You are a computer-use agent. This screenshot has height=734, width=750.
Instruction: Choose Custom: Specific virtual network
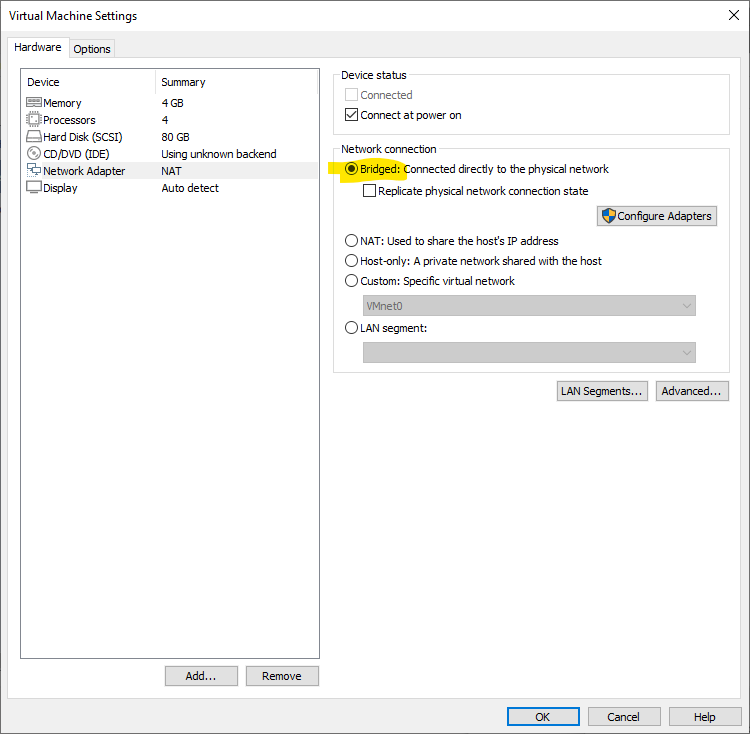click(351, 281)
